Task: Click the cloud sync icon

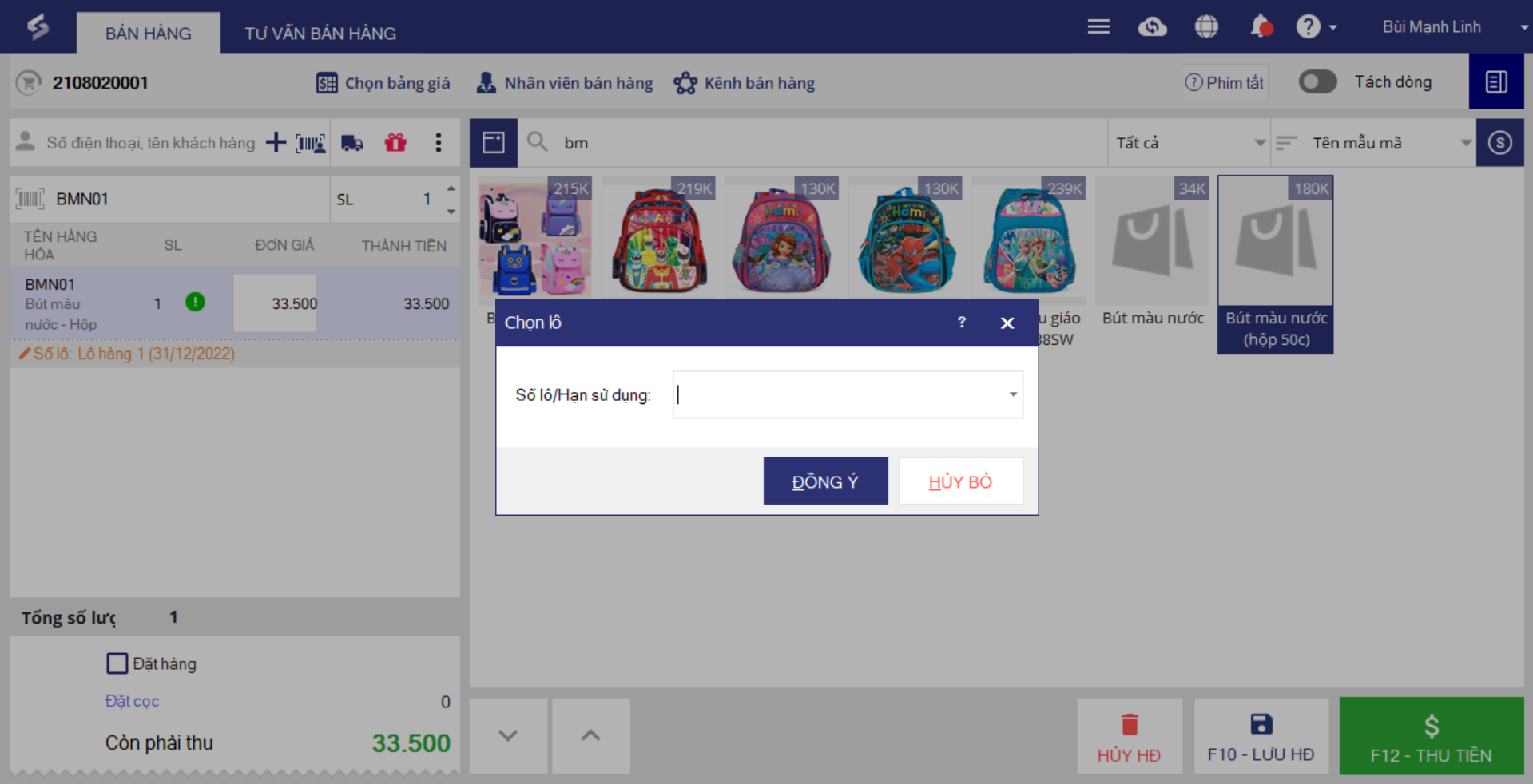Action: pyautogui.click(x=1152, y=27)
